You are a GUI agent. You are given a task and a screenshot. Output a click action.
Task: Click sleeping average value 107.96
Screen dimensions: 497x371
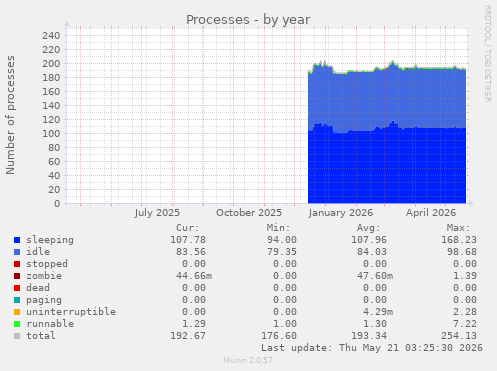pyautogui.click(x=369, y=240)
